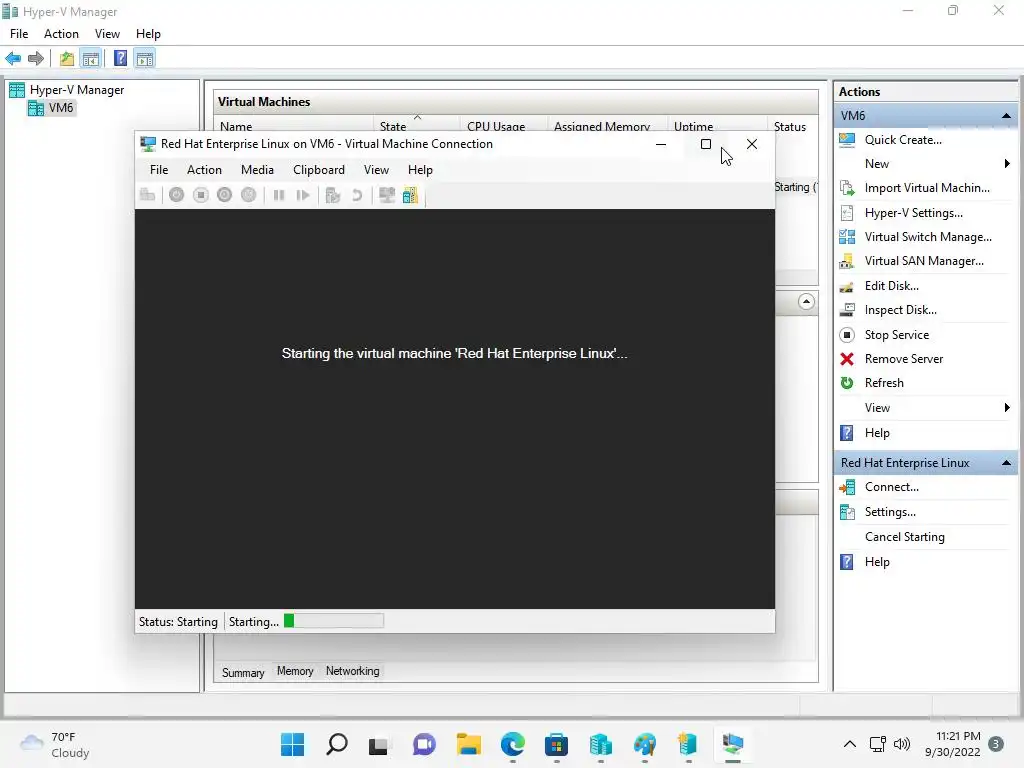Viewport: 1024px width, 768px height.
Task: Click the Reset play icon in VM toolbar
Action: (x=302, y=195)
